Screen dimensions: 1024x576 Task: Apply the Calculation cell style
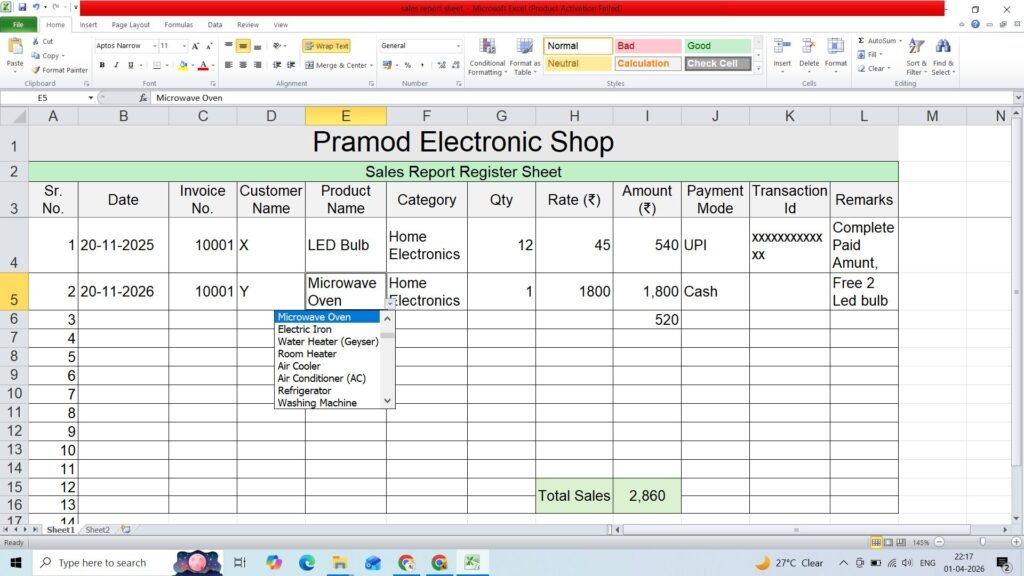click(647, 63)
